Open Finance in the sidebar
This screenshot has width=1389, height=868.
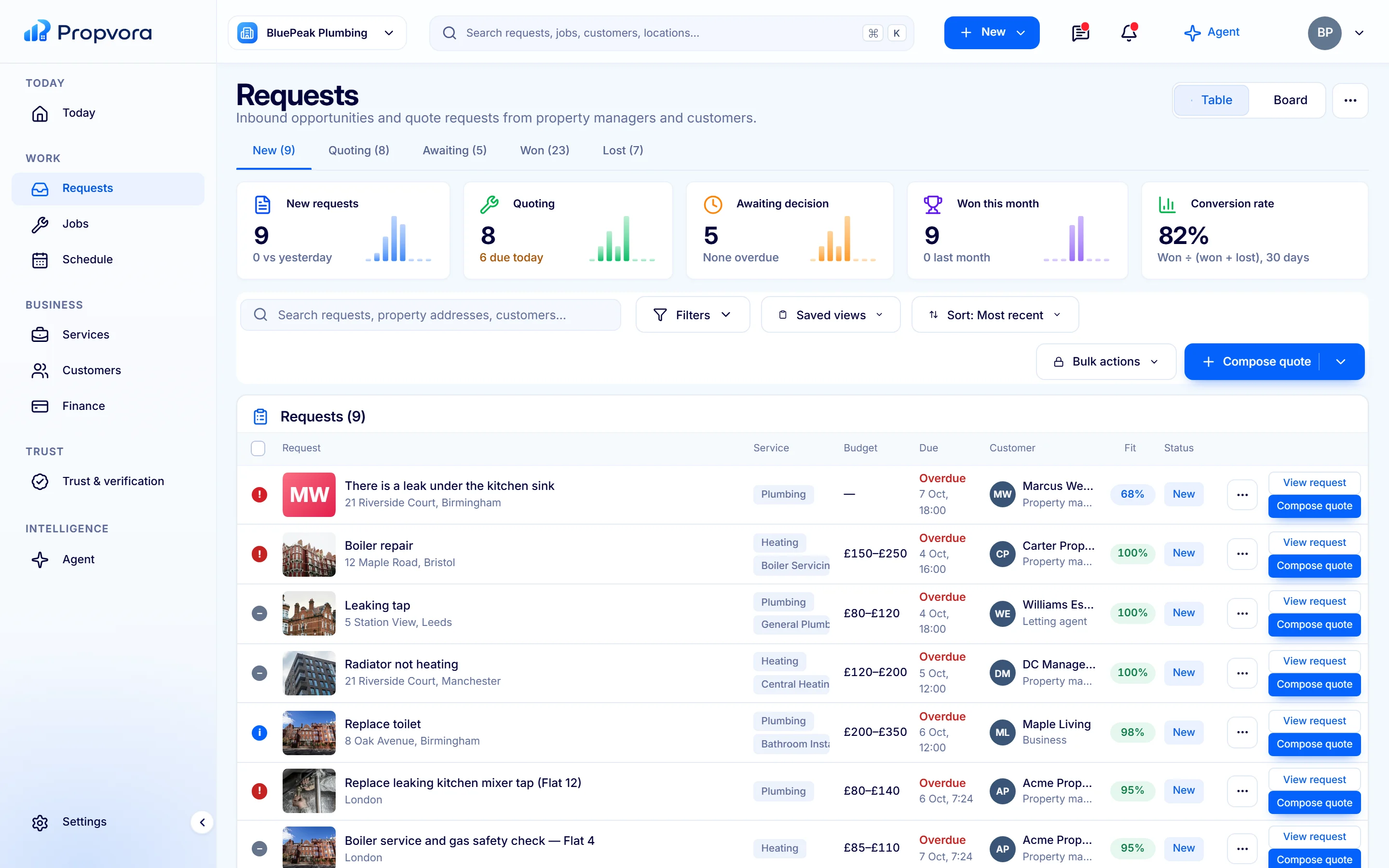coord(108,406)
